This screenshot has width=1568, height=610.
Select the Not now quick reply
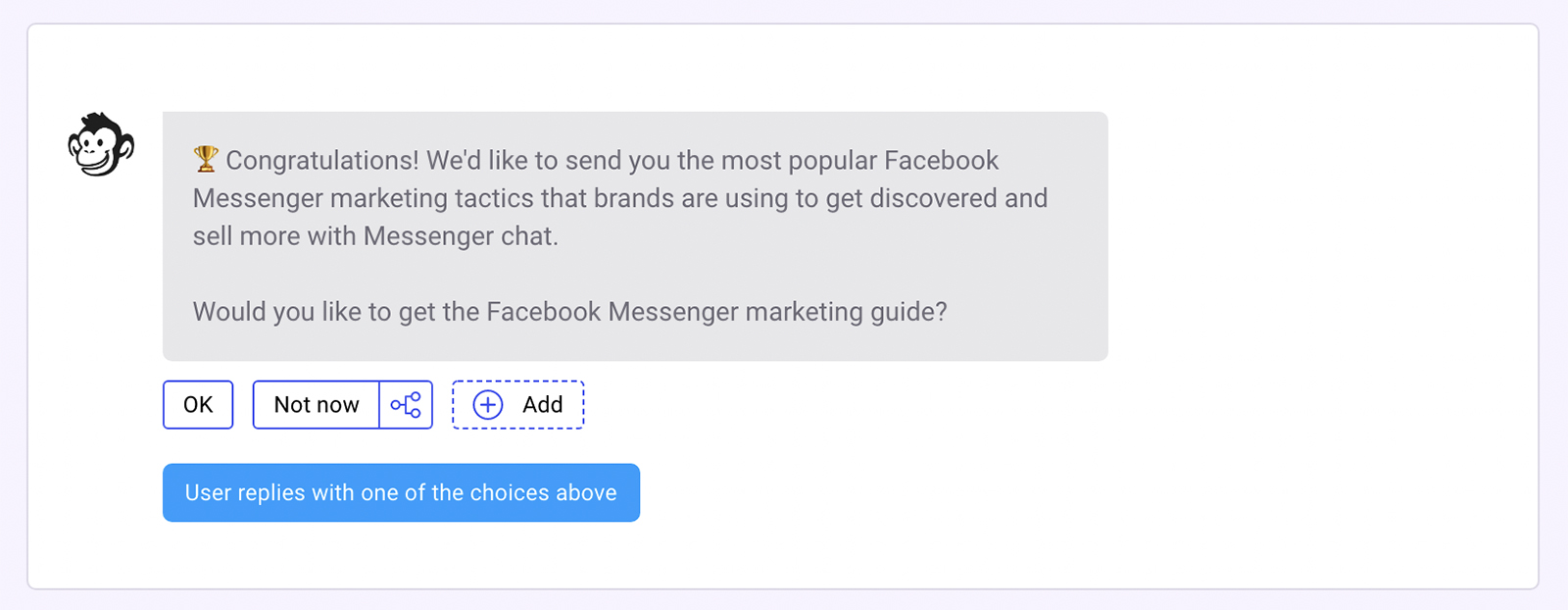(316, 404)
